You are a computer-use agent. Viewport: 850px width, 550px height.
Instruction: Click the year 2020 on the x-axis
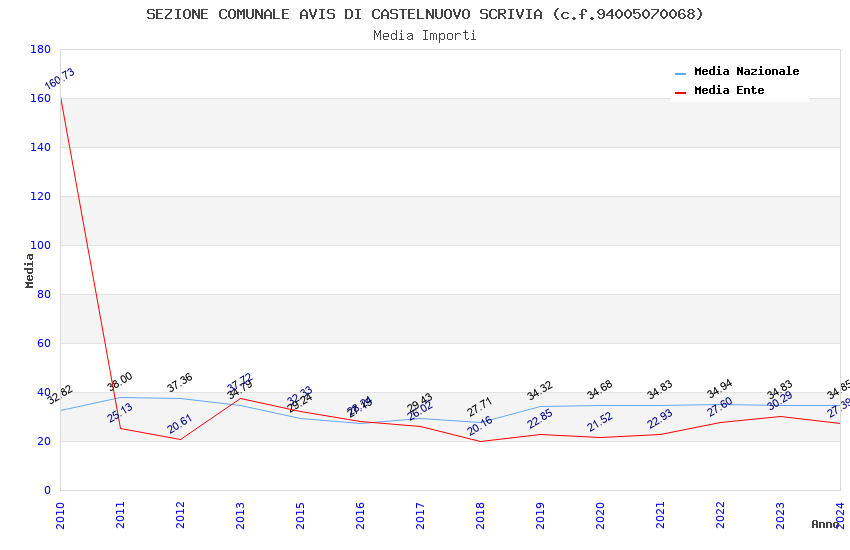click(x=600, y=515)
